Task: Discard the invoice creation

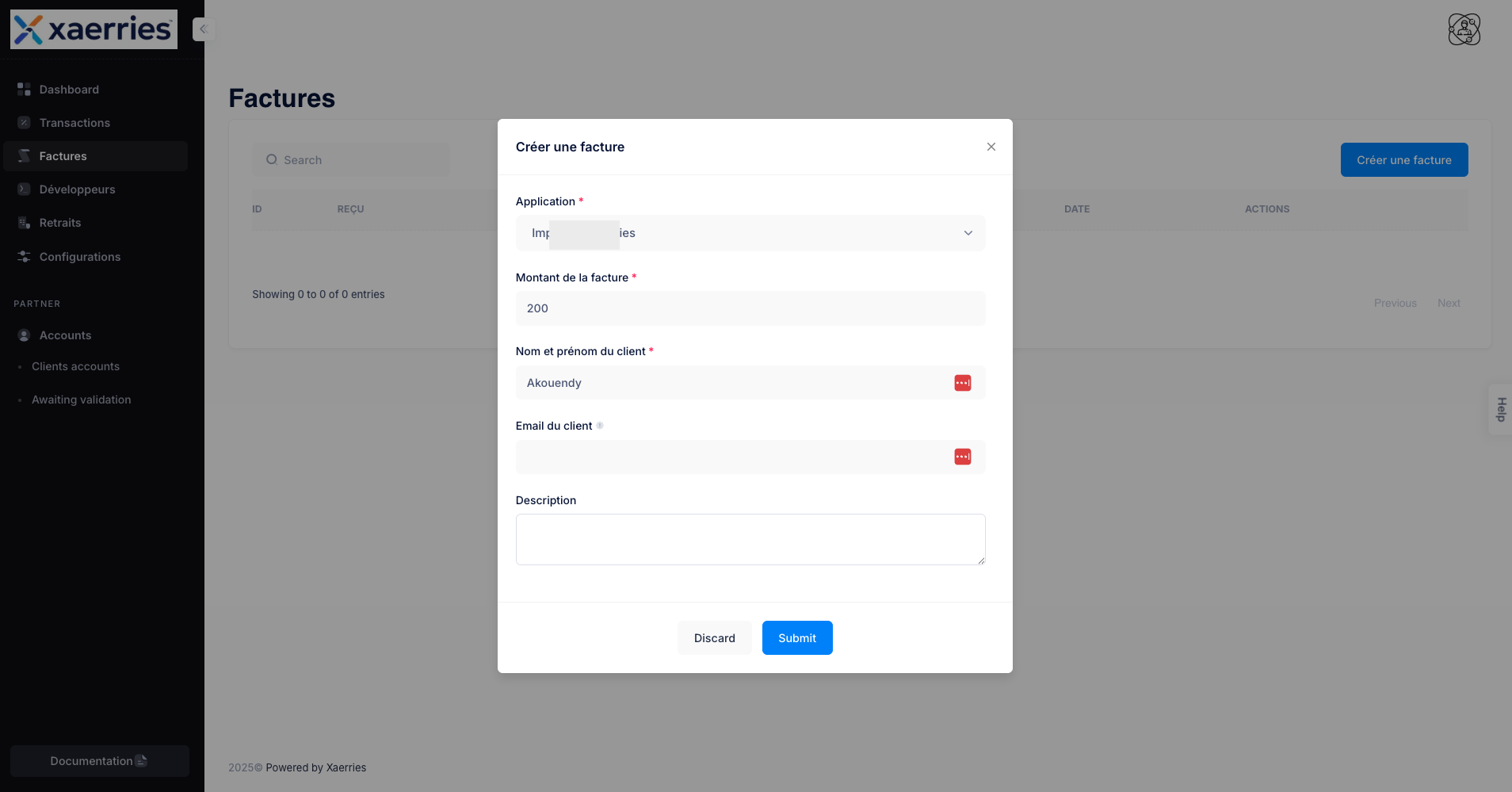Action: click(714, 637)
